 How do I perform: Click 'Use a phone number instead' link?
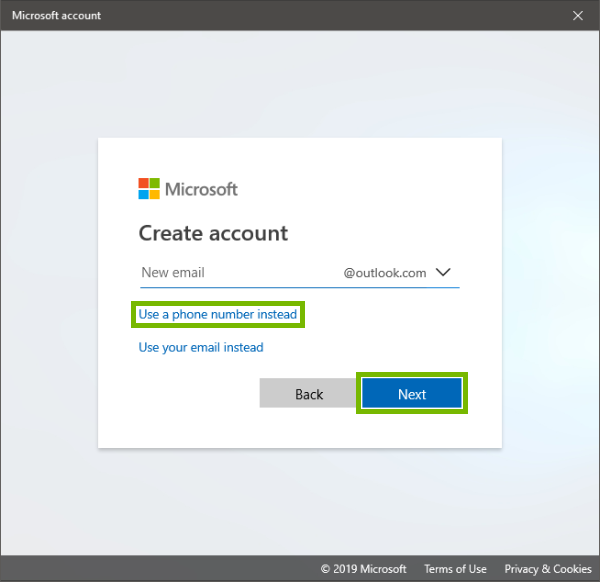point(217,315)
